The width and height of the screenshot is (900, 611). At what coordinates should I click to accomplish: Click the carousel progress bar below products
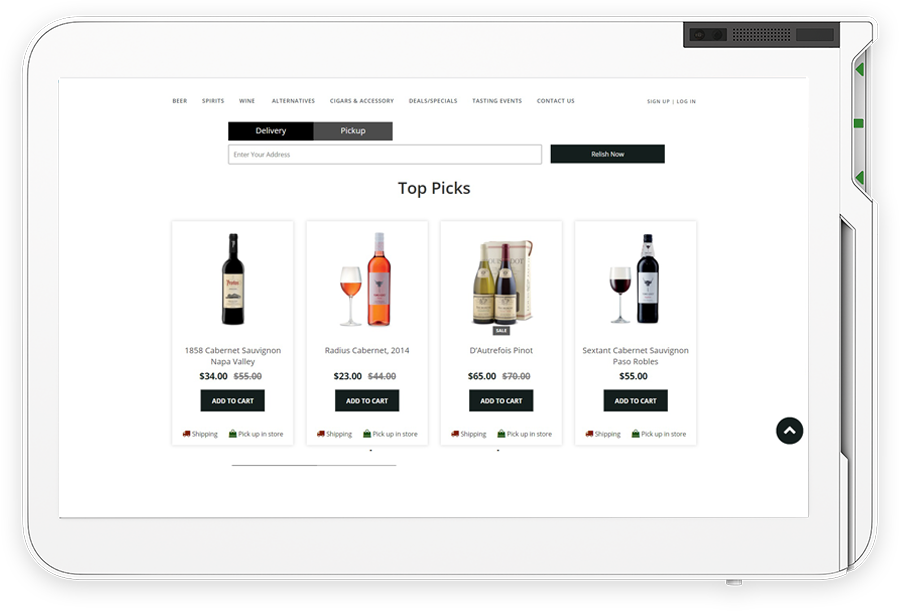[x=314, y=465]
